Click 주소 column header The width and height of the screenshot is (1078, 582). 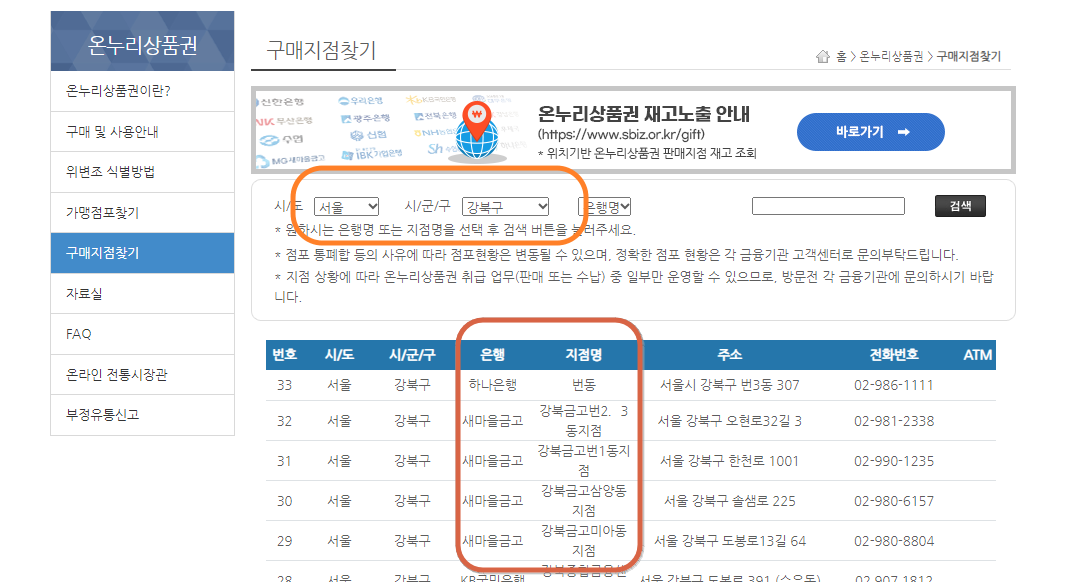coord(729,355)
